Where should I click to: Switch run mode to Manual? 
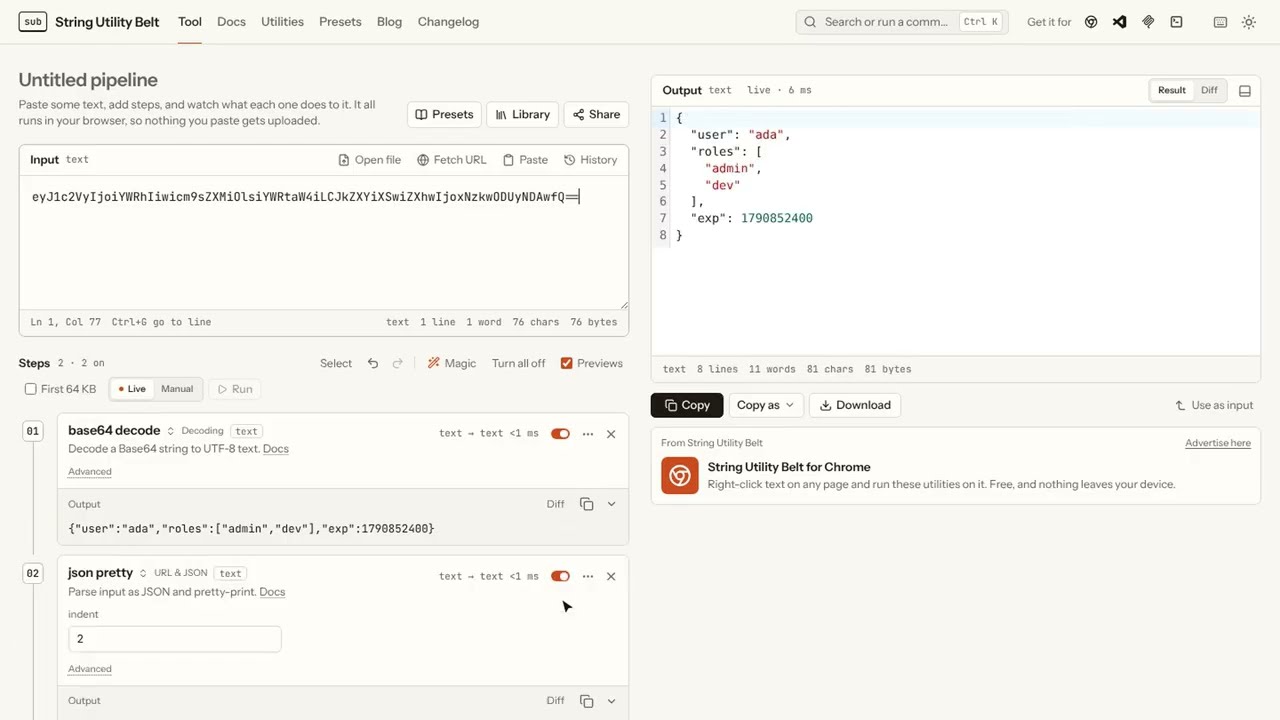click(177, 389)
